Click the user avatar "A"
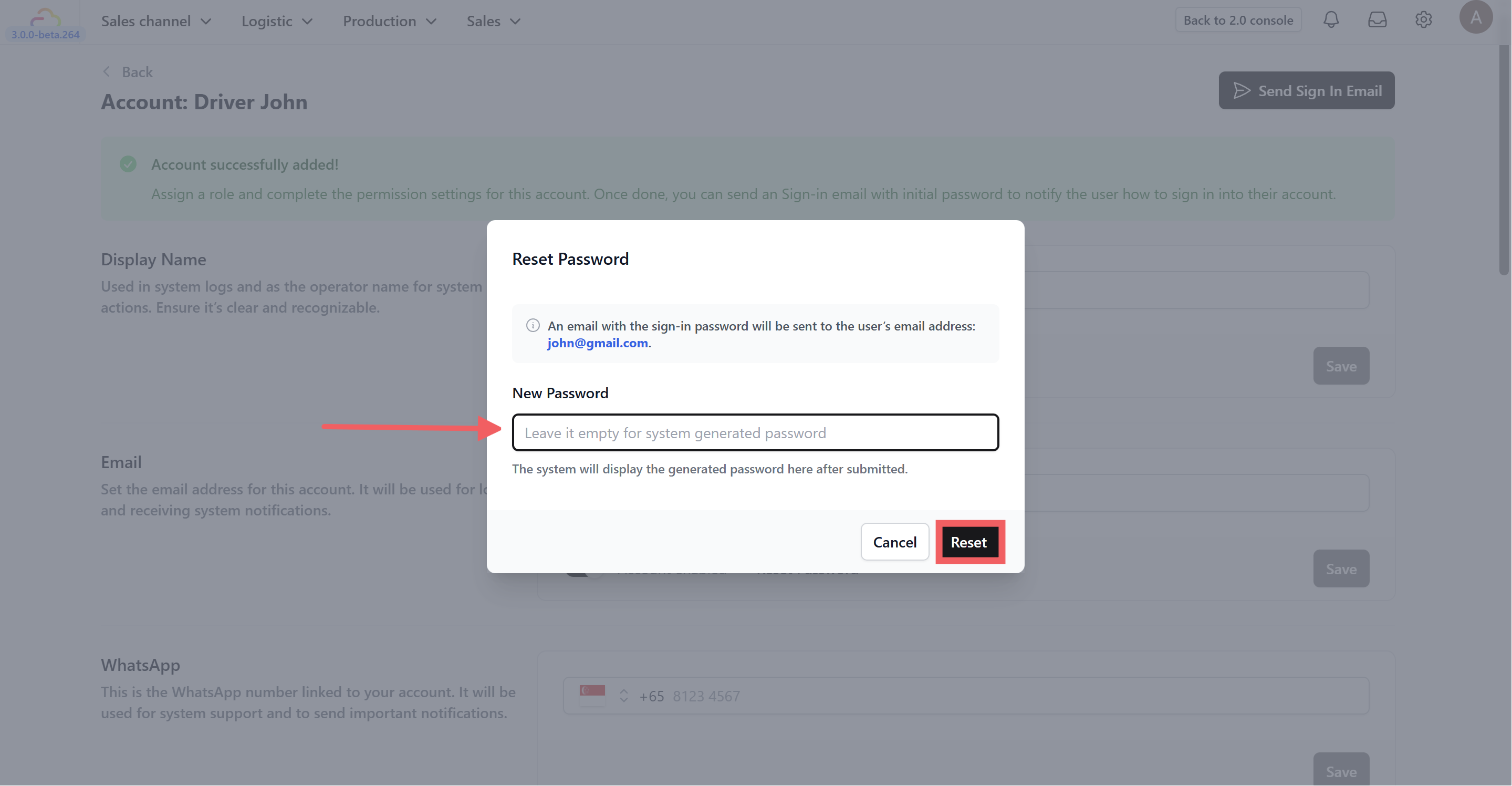 point(1475,18)
